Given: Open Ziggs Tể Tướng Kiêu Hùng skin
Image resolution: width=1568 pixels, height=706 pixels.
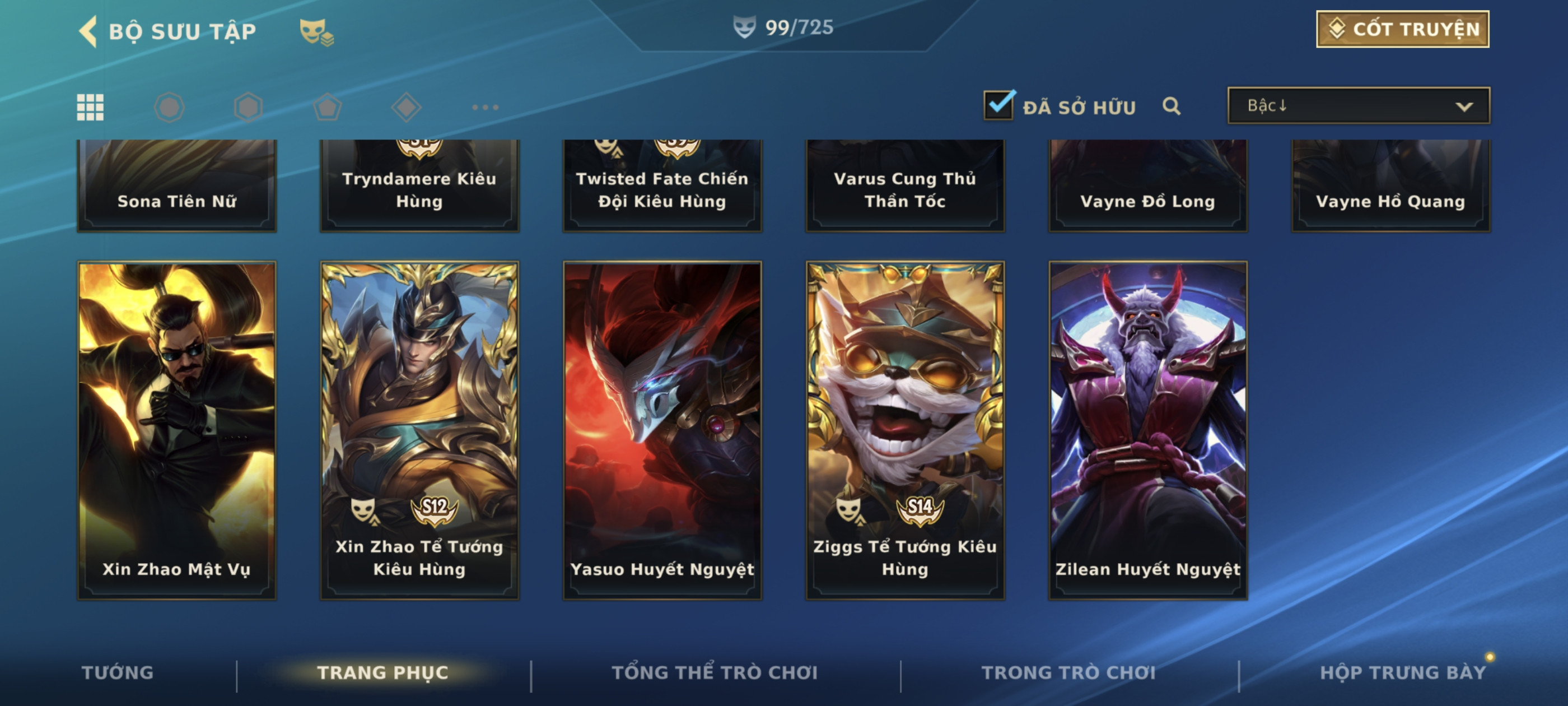Looking at the screenshot, I should [x=905, y=430].
